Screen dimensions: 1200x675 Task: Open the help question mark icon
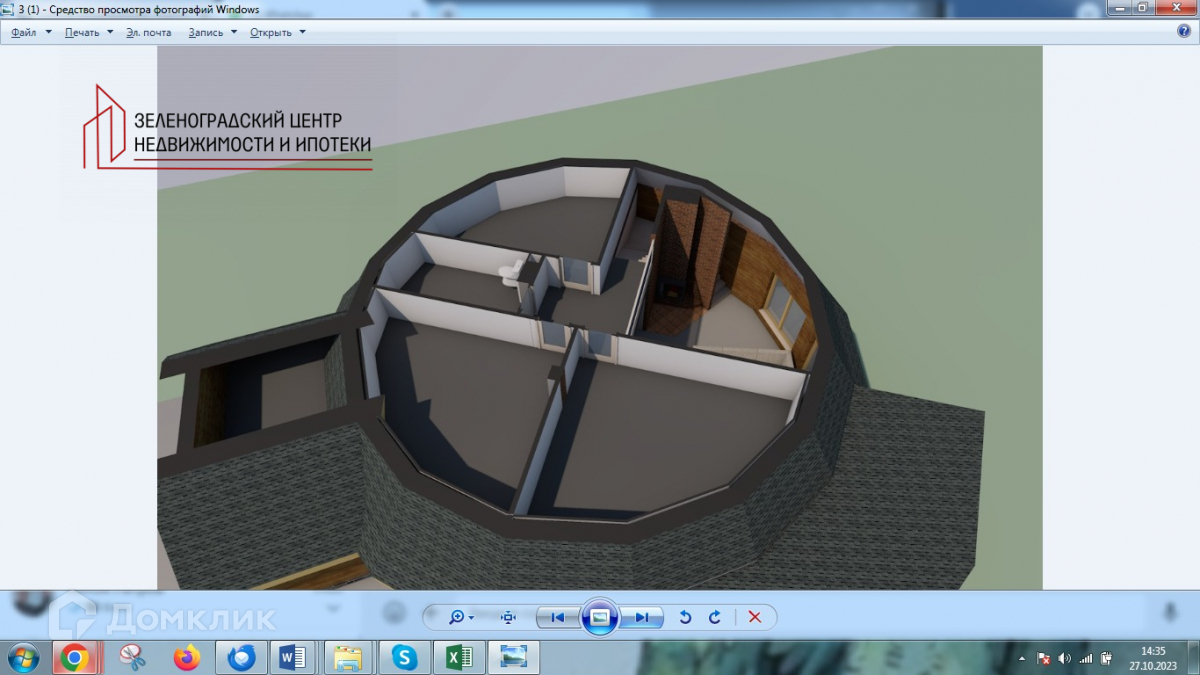(1184, 31)
